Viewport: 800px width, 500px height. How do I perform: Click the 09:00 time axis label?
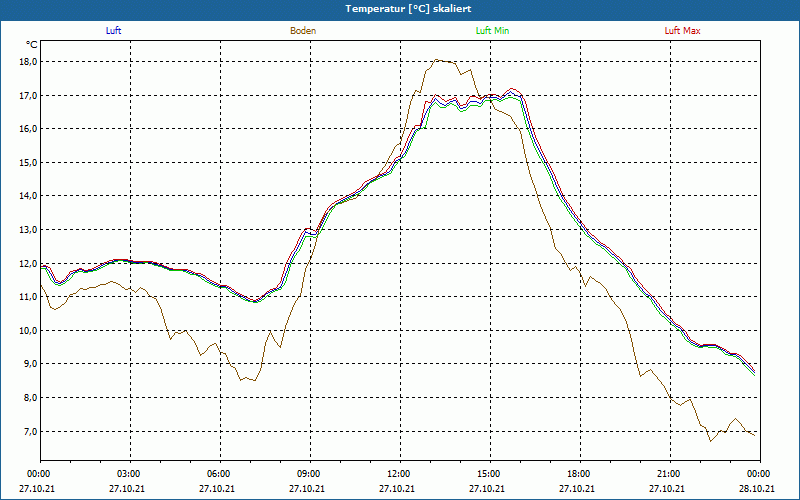tap(310, 474)
